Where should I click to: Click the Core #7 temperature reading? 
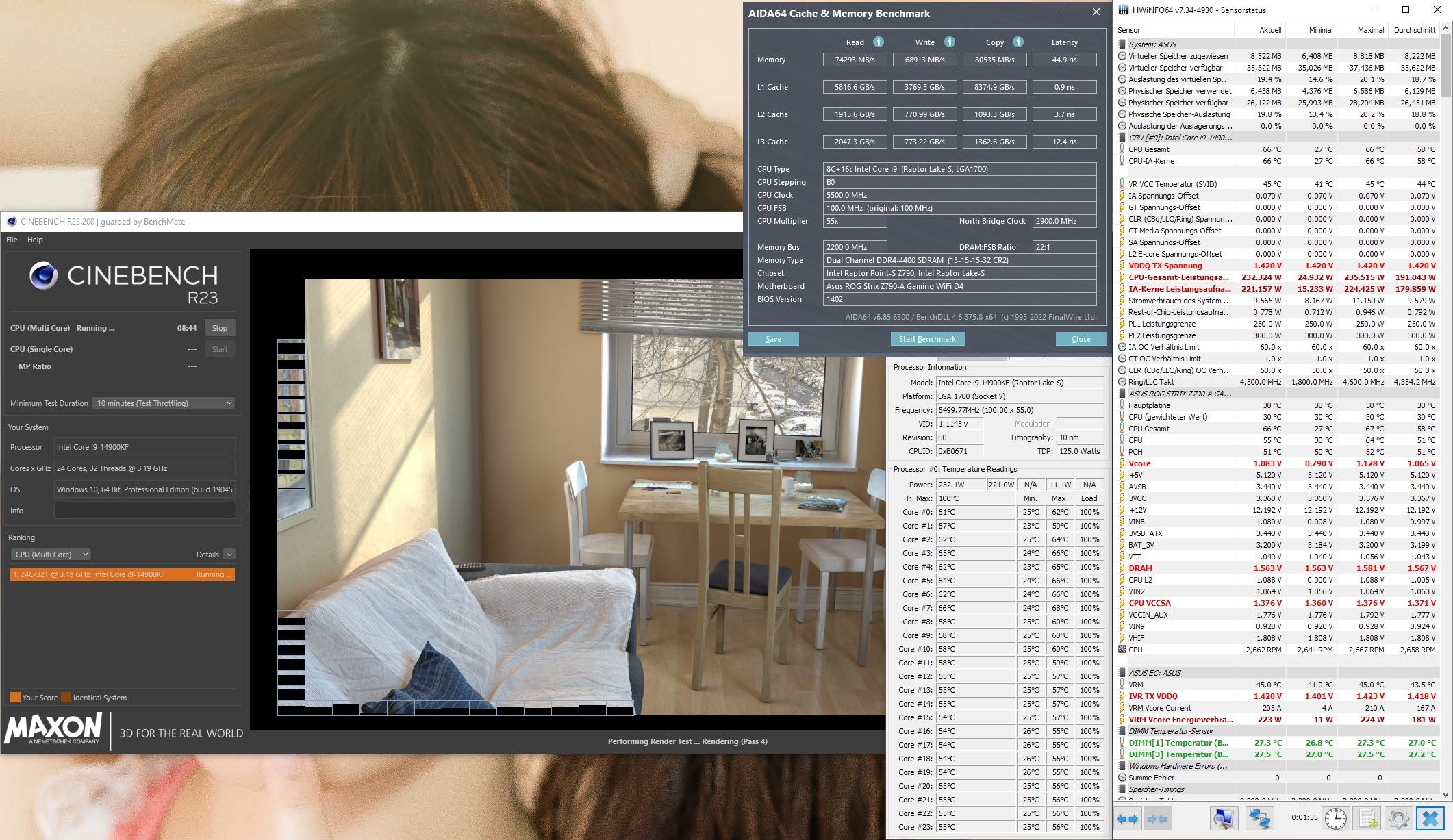pos(976,608)
